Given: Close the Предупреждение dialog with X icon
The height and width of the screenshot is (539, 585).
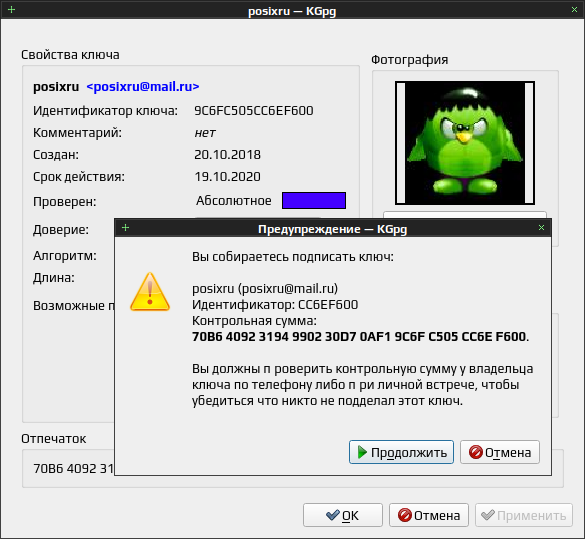Looking at the screenshot, I should [541, 228].
